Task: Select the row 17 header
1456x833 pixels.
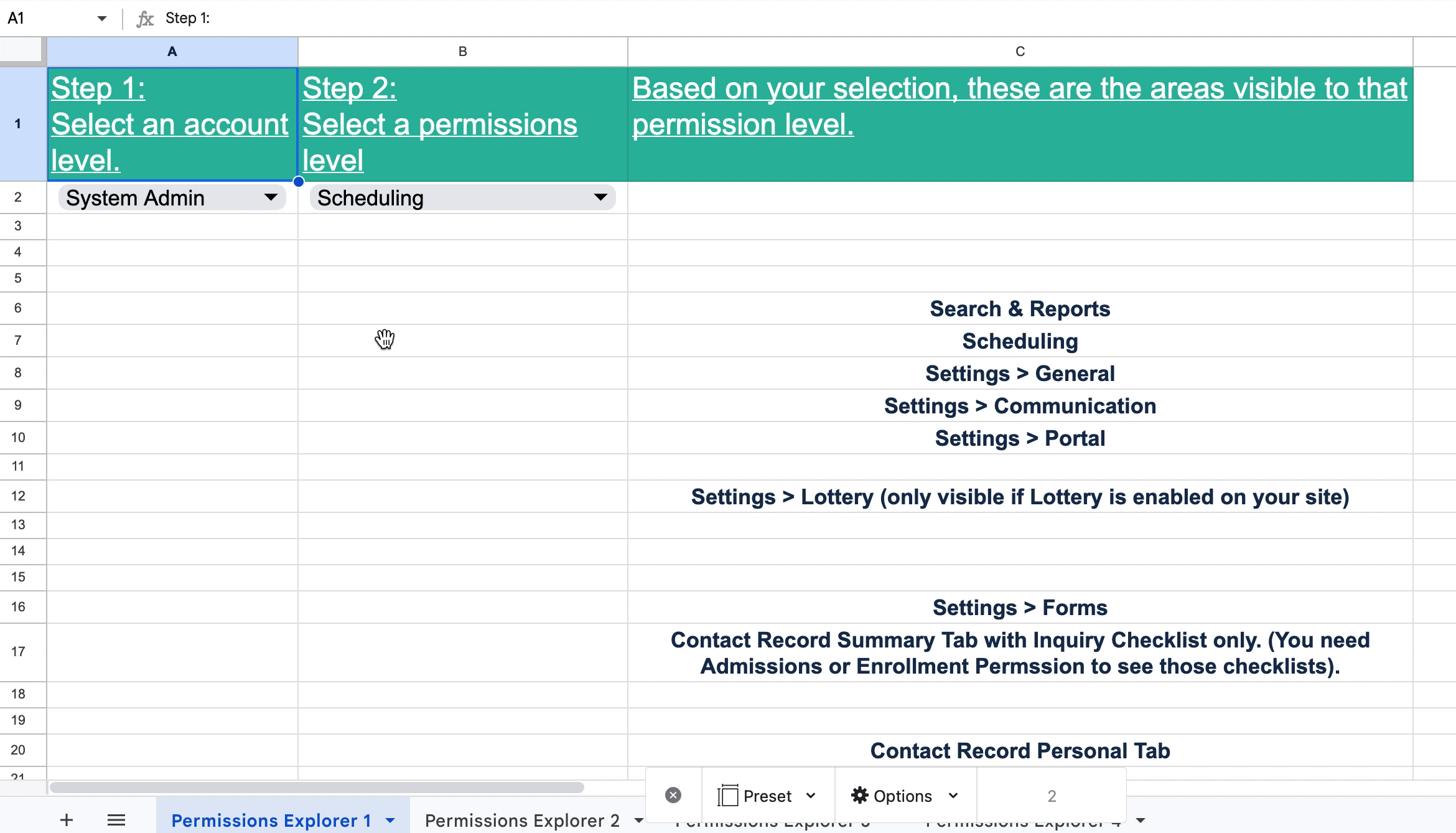Action: coord(19,652)
